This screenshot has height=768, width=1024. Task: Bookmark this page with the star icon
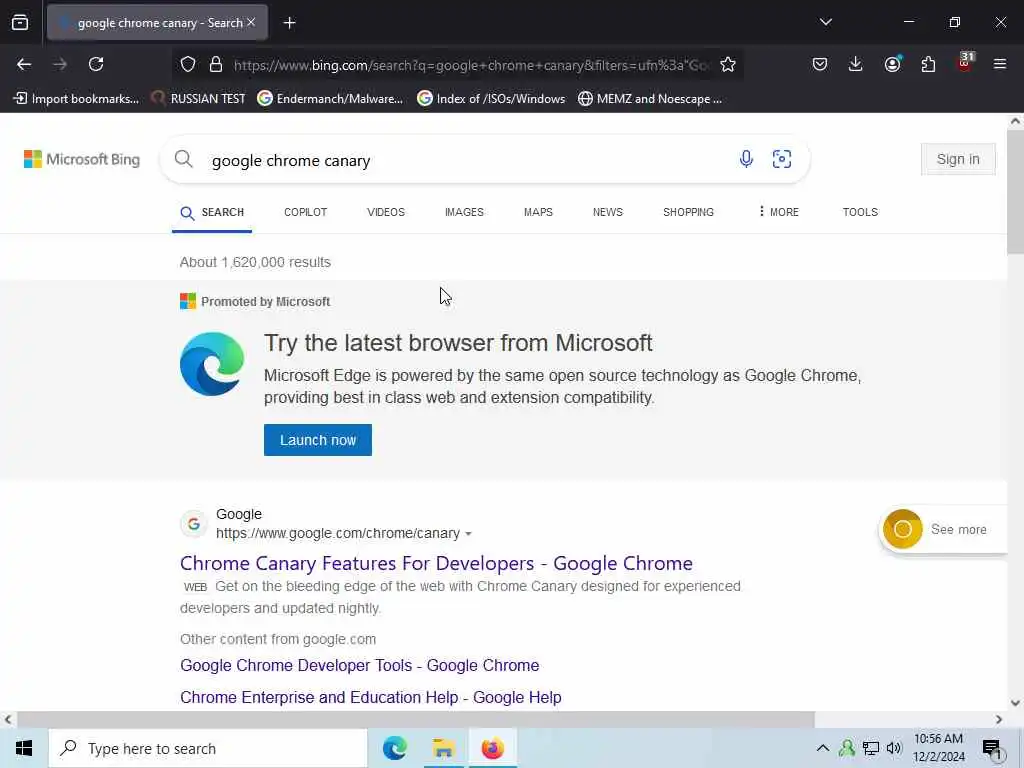(728, 64)
